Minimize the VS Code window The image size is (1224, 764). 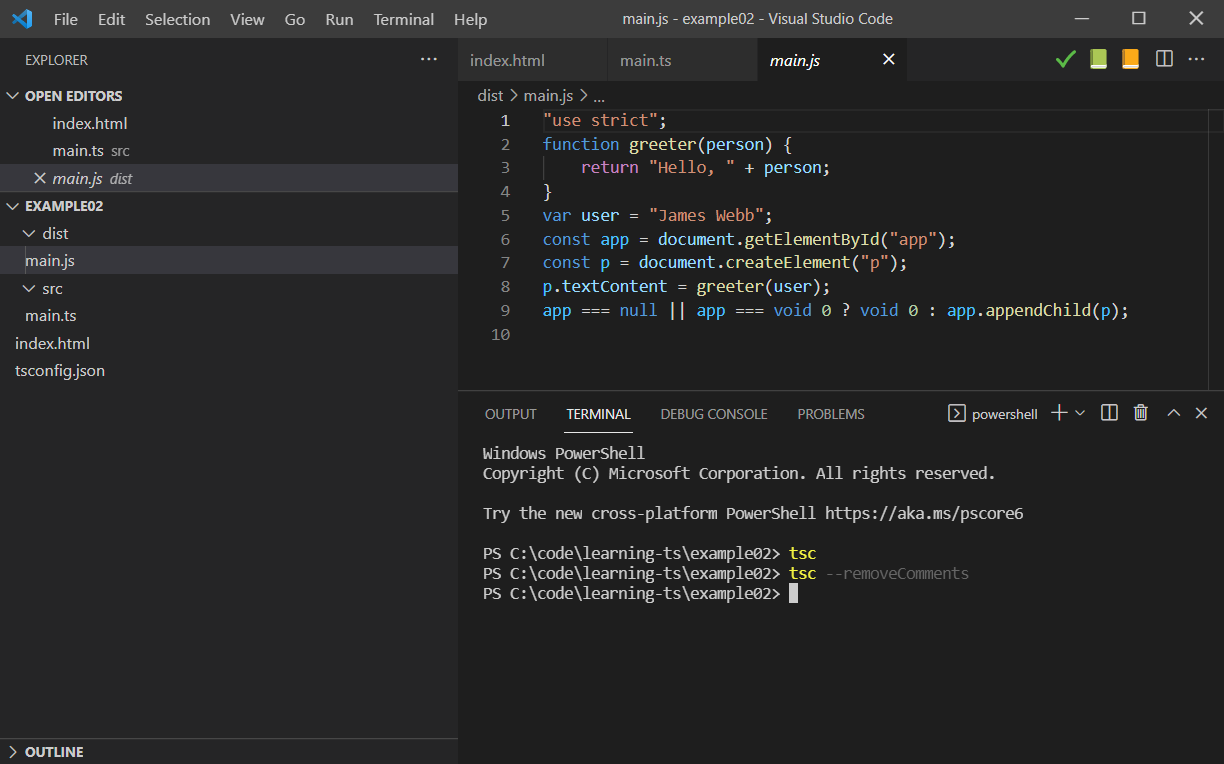1081,19
